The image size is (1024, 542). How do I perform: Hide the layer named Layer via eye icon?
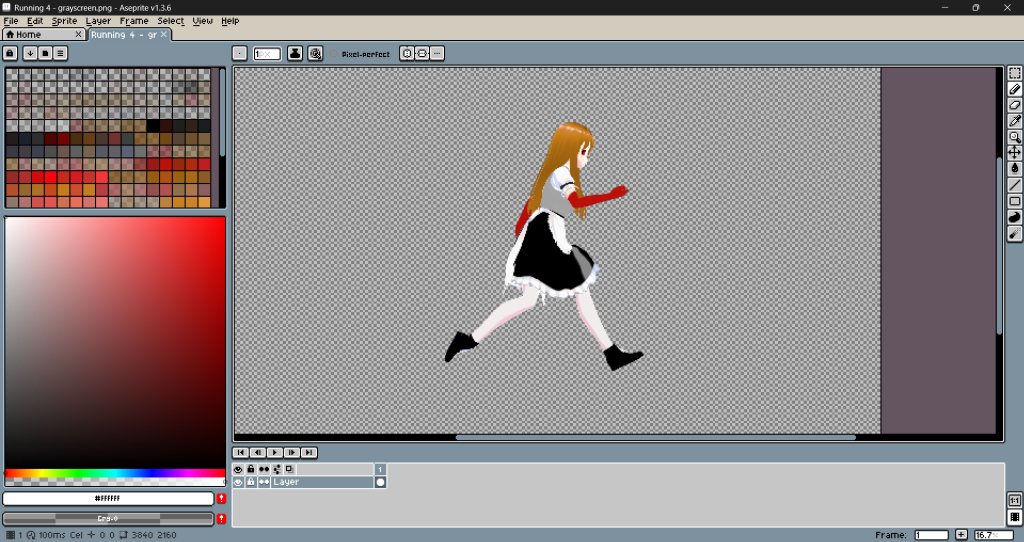pos(238,482)
